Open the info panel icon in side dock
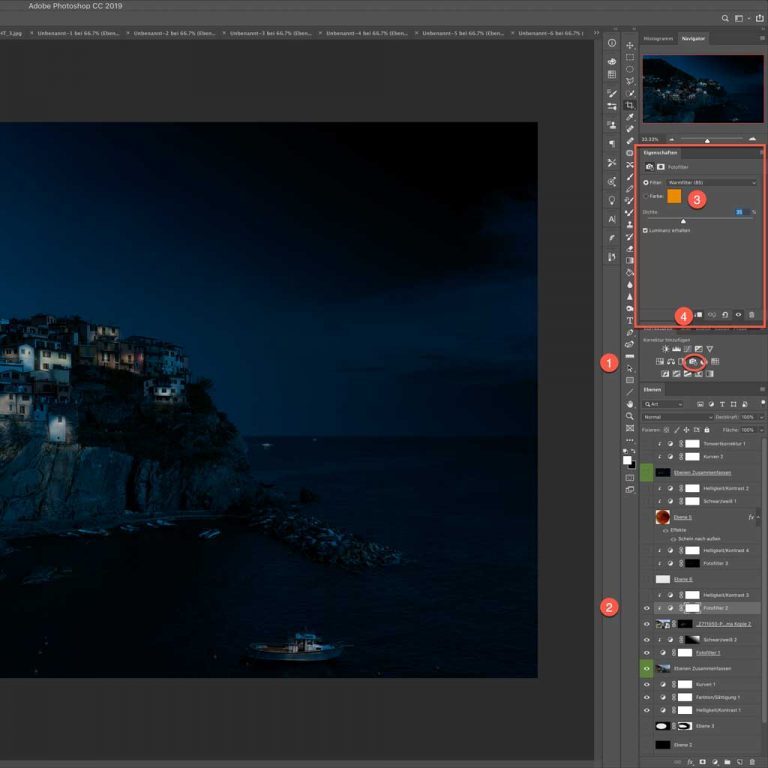 [x=612, y=43]
